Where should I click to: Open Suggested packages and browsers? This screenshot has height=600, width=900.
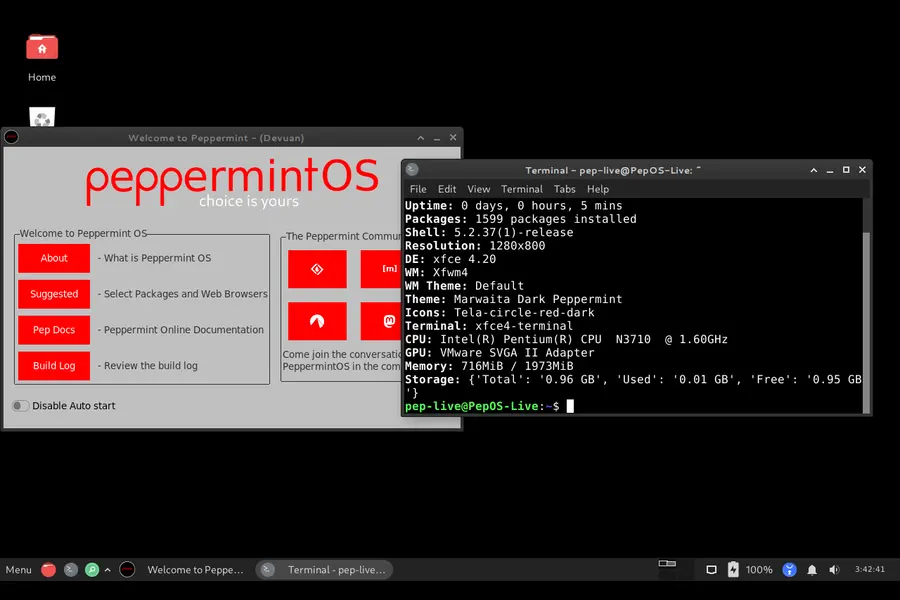coord(54,294)
